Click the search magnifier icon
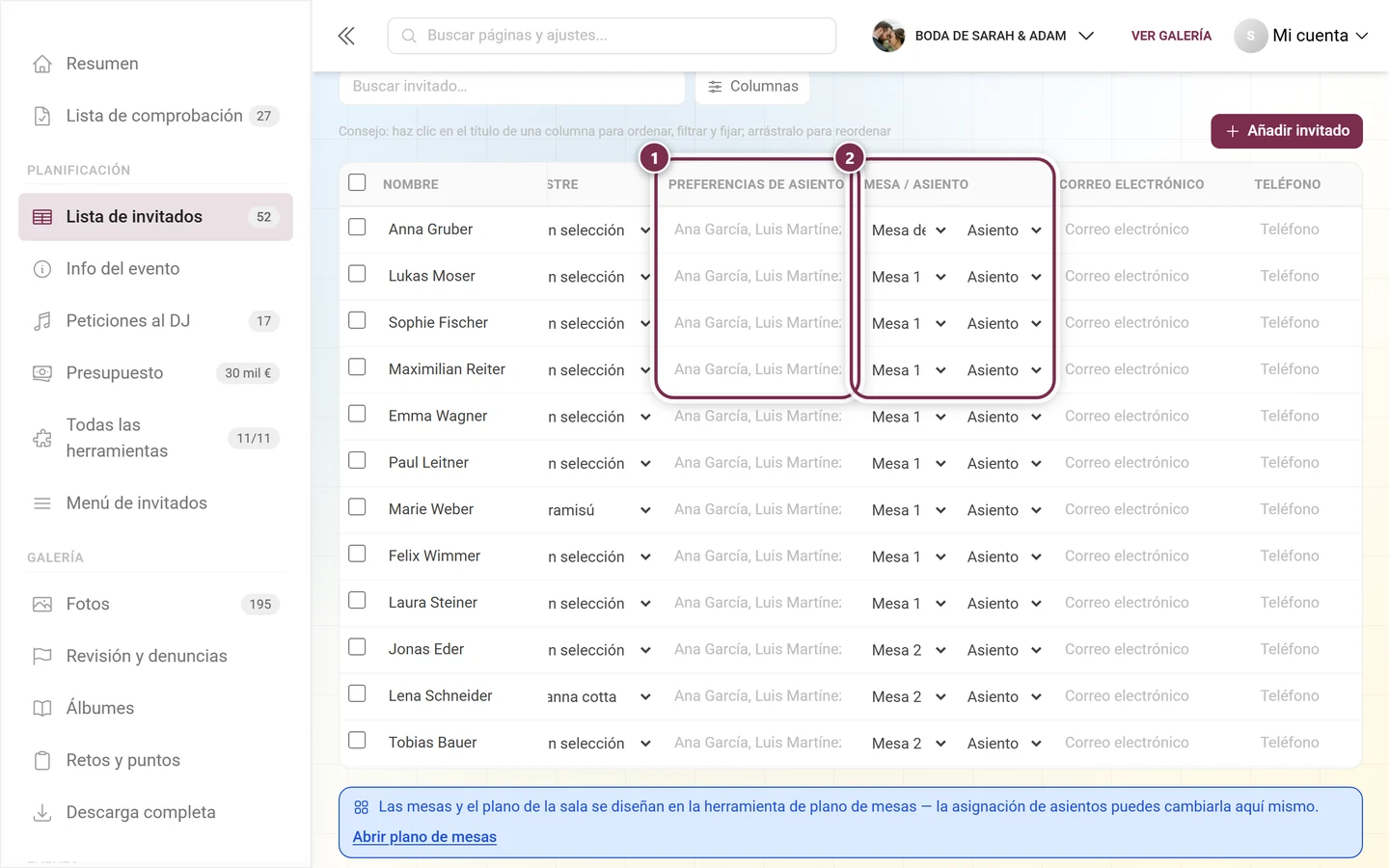This screenshot has width=1389, height=868. pyautogui.click(x=409, y=36)
